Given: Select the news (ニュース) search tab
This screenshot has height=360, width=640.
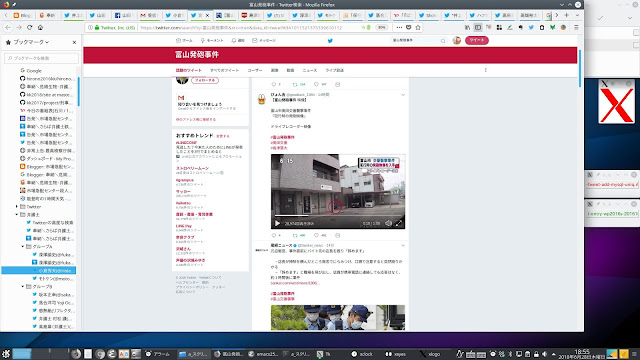Looking at the screenshot, I should [x=309, y=70].
